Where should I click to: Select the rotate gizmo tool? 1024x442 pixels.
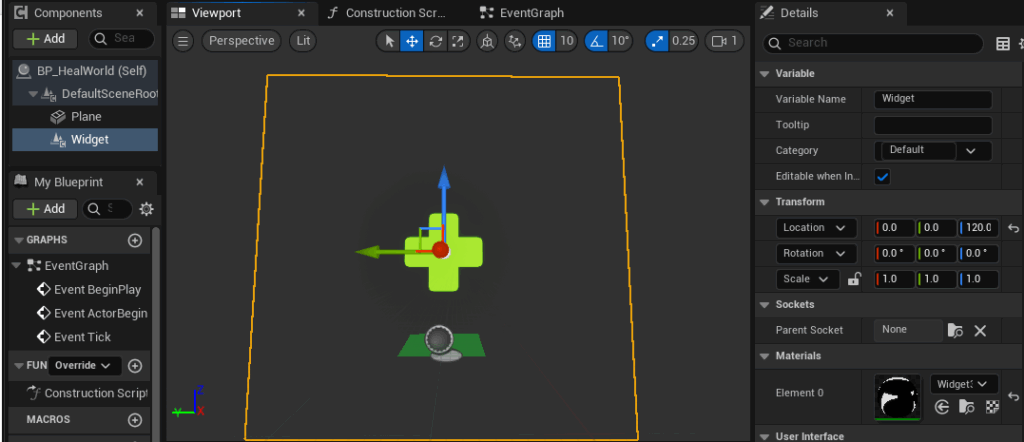click(435, 41)
